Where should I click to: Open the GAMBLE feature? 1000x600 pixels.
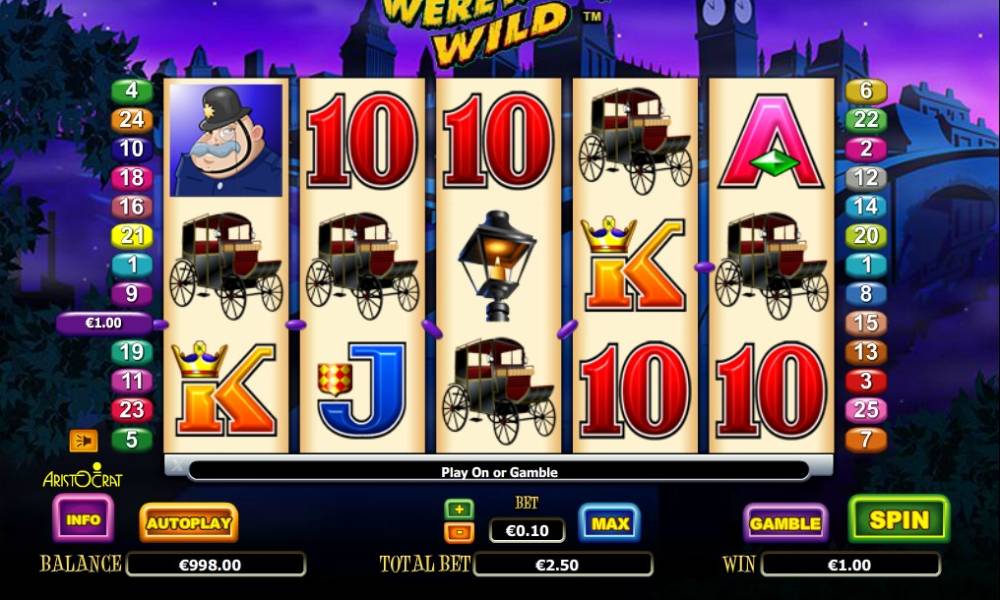(x=785, y=523)
